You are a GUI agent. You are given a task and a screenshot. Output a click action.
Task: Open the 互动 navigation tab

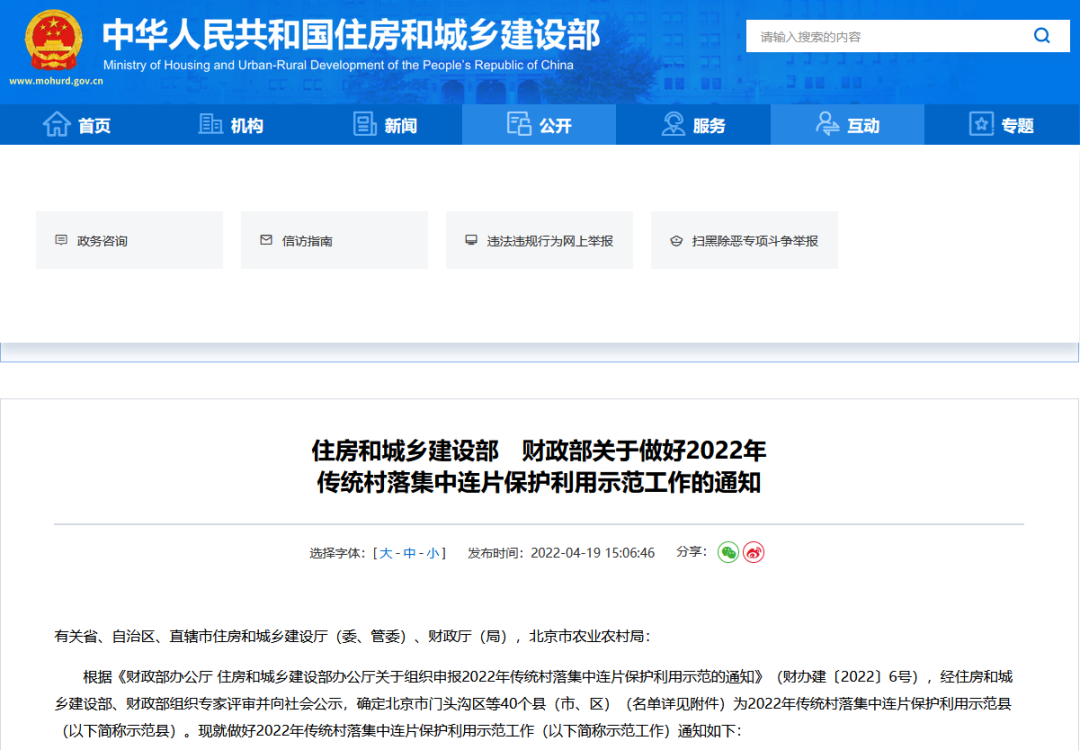[847, 125]
